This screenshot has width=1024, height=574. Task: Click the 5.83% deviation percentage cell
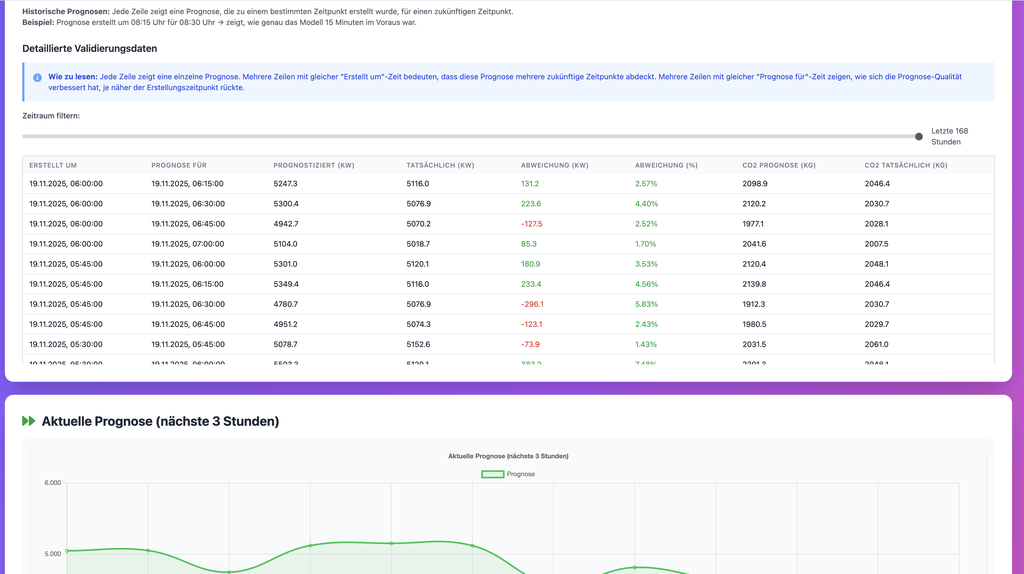click(646, 304)
